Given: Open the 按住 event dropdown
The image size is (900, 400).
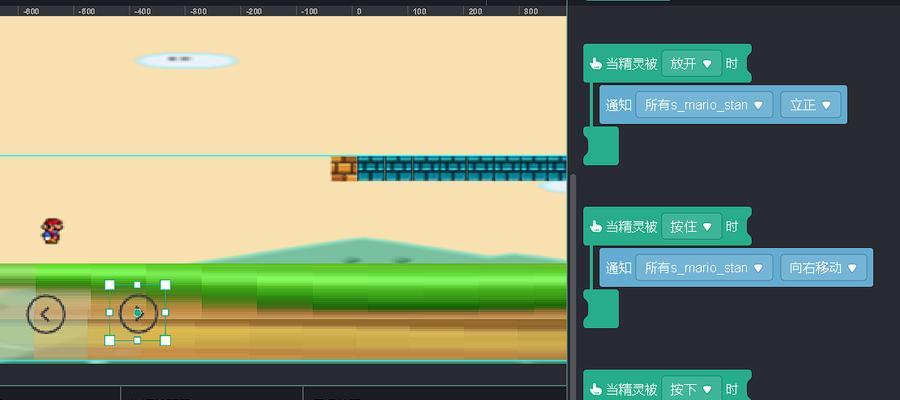Looking at the screenshot, I should pyautogui.click(x=691, y=226).
